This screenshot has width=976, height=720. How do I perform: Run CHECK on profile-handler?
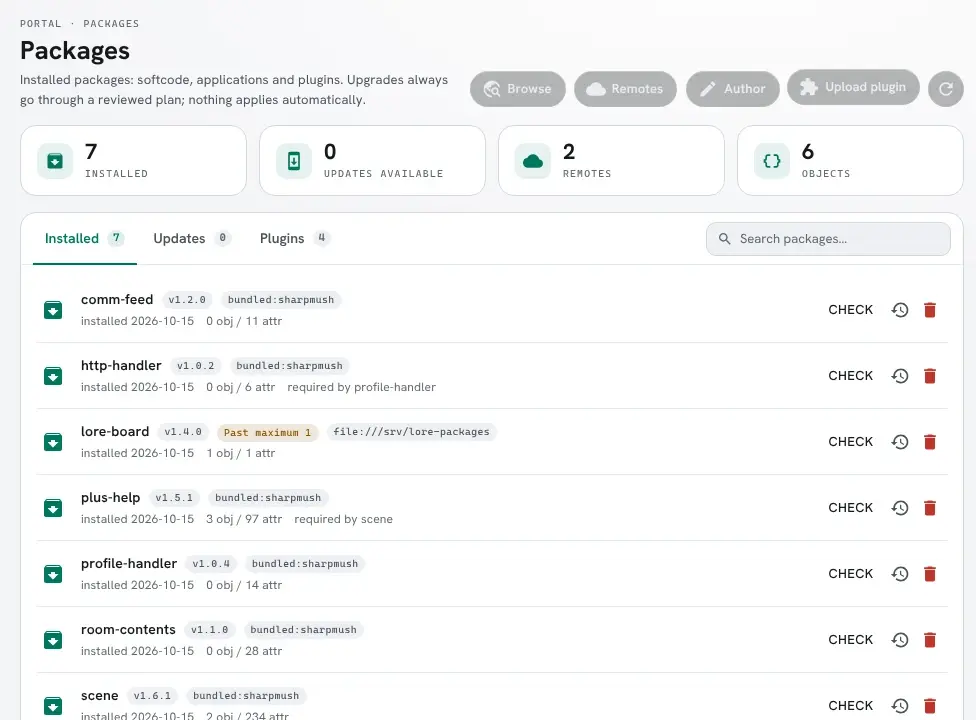click(850, 574)
